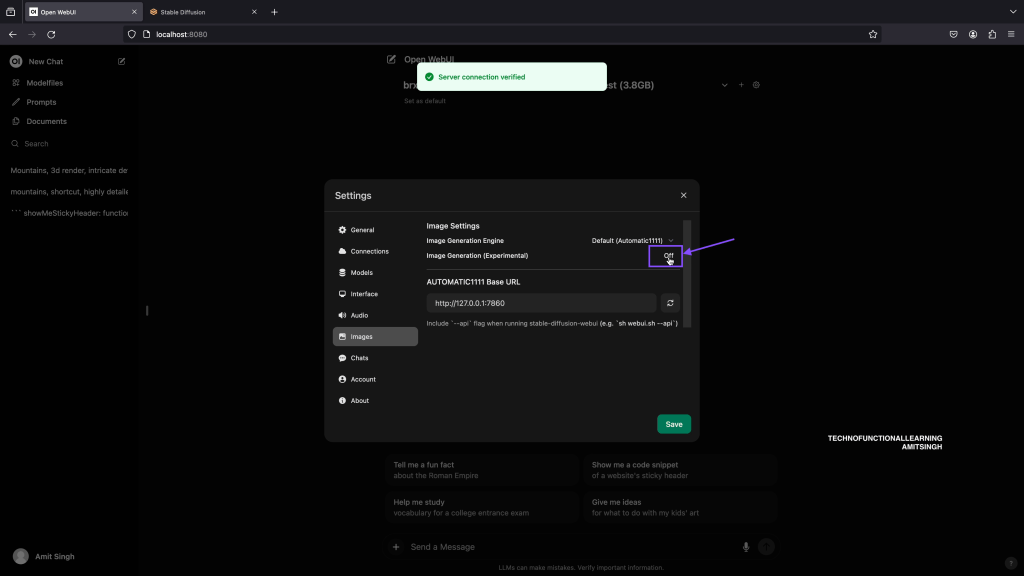Click the AUTOMATIC1111 Base URL input field
This screenshot has height=576, width=1024.
click(541, 303)
